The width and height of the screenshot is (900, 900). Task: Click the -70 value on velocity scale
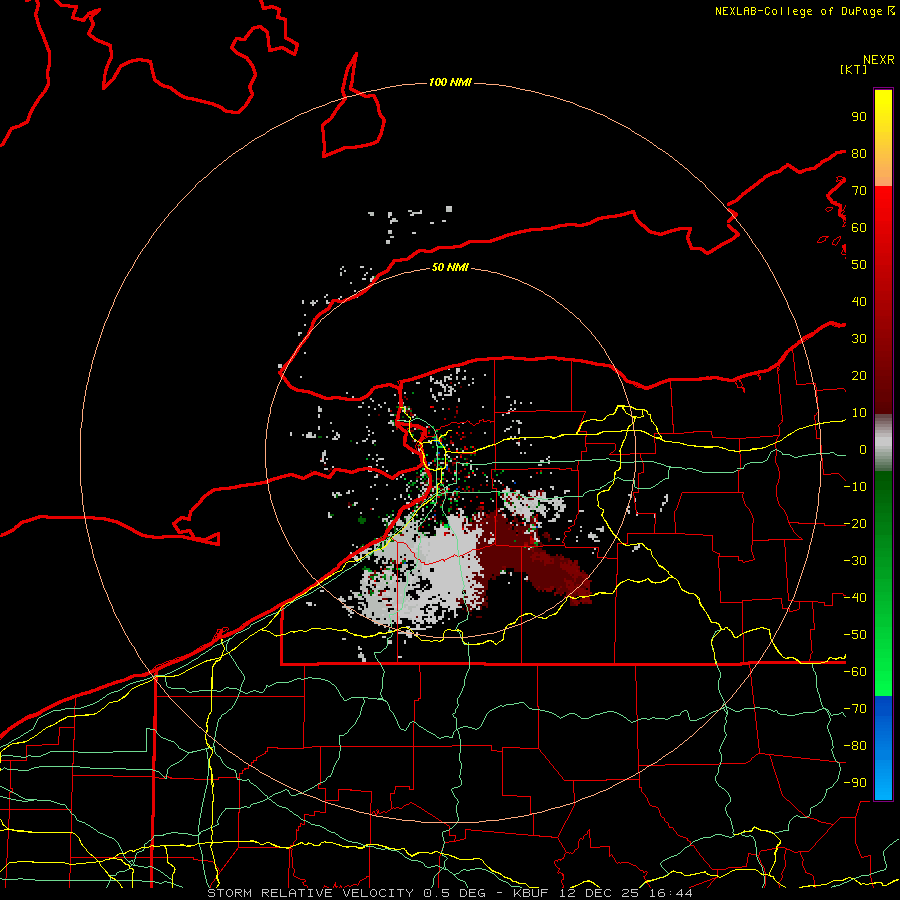click(x=855, y=709)
